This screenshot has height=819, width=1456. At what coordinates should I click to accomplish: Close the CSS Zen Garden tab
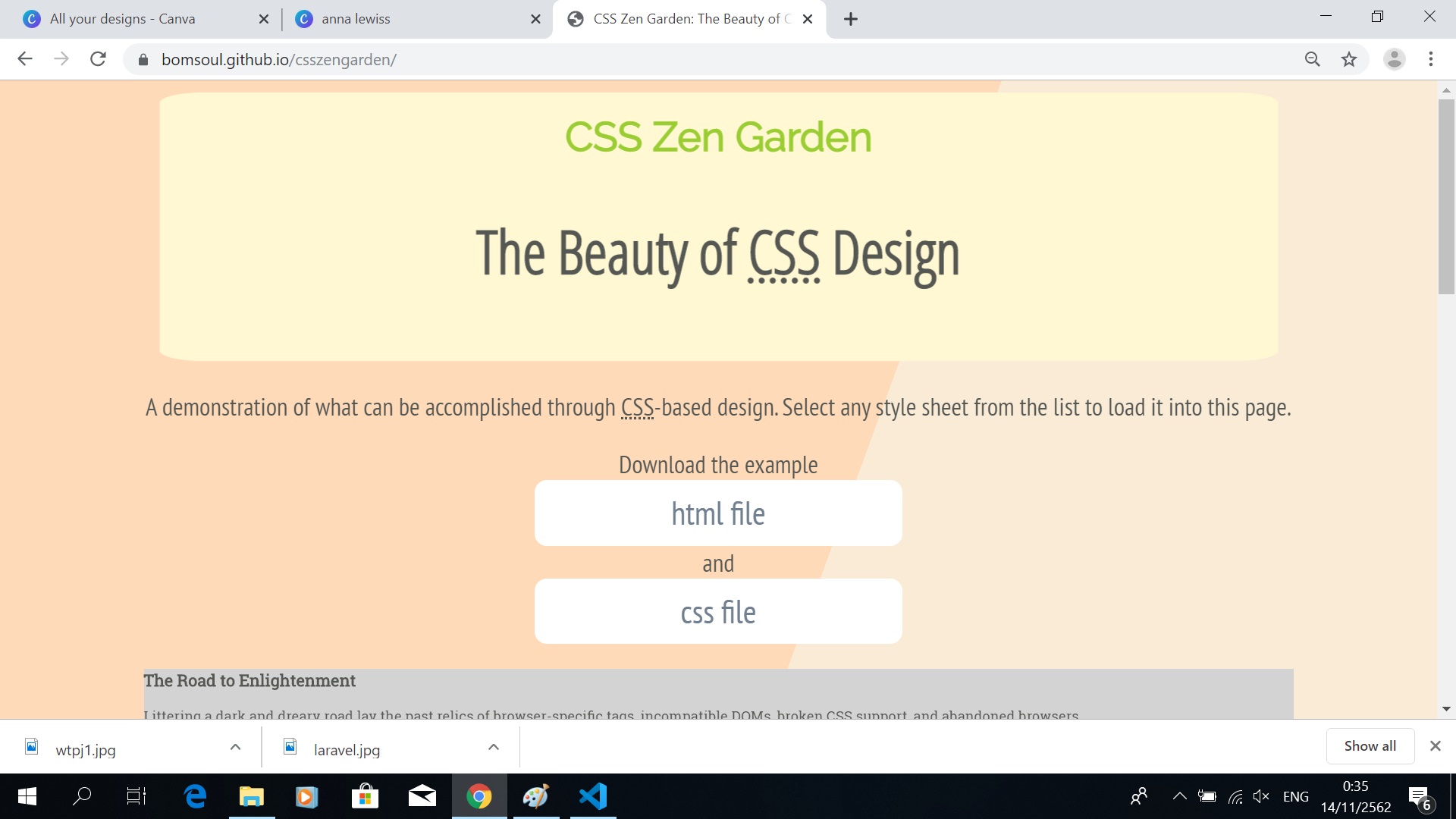(x=808, y=19)
